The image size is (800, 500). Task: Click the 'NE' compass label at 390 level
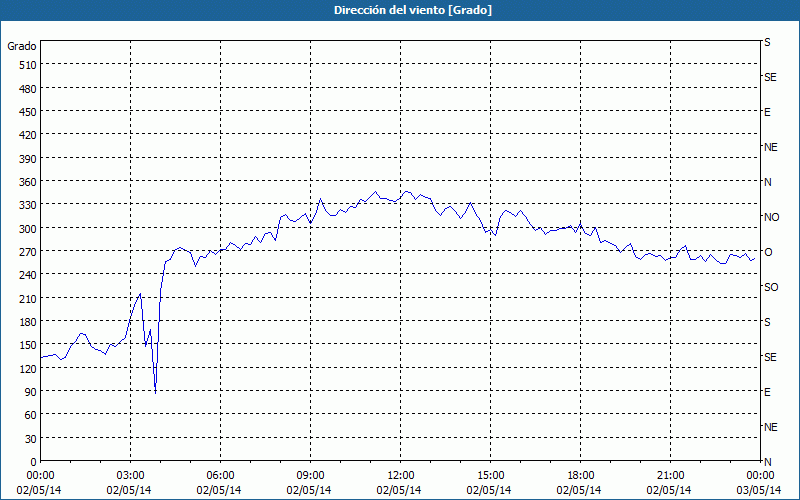(771, 147)
